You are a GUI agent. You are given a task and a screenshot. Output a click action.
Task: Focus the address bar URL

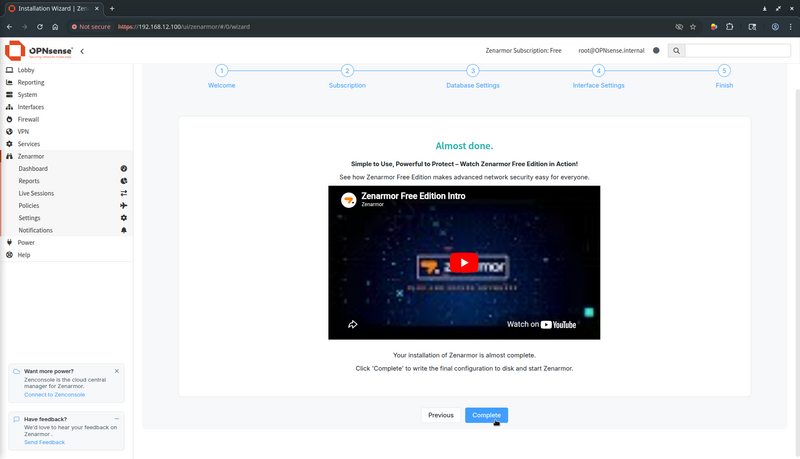(x=184, y=27)
